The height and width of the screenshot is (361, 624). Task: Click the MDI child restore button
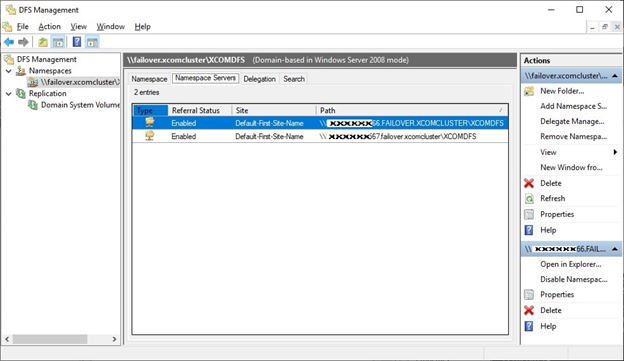pyautogui.click(x=605, y=27)
